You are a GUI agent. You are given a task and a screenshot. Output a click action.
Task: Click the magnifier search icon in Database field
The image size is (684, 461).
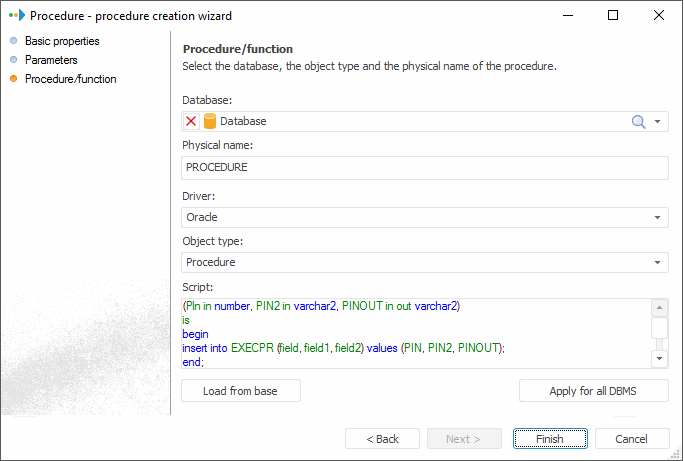coord(638,121)
